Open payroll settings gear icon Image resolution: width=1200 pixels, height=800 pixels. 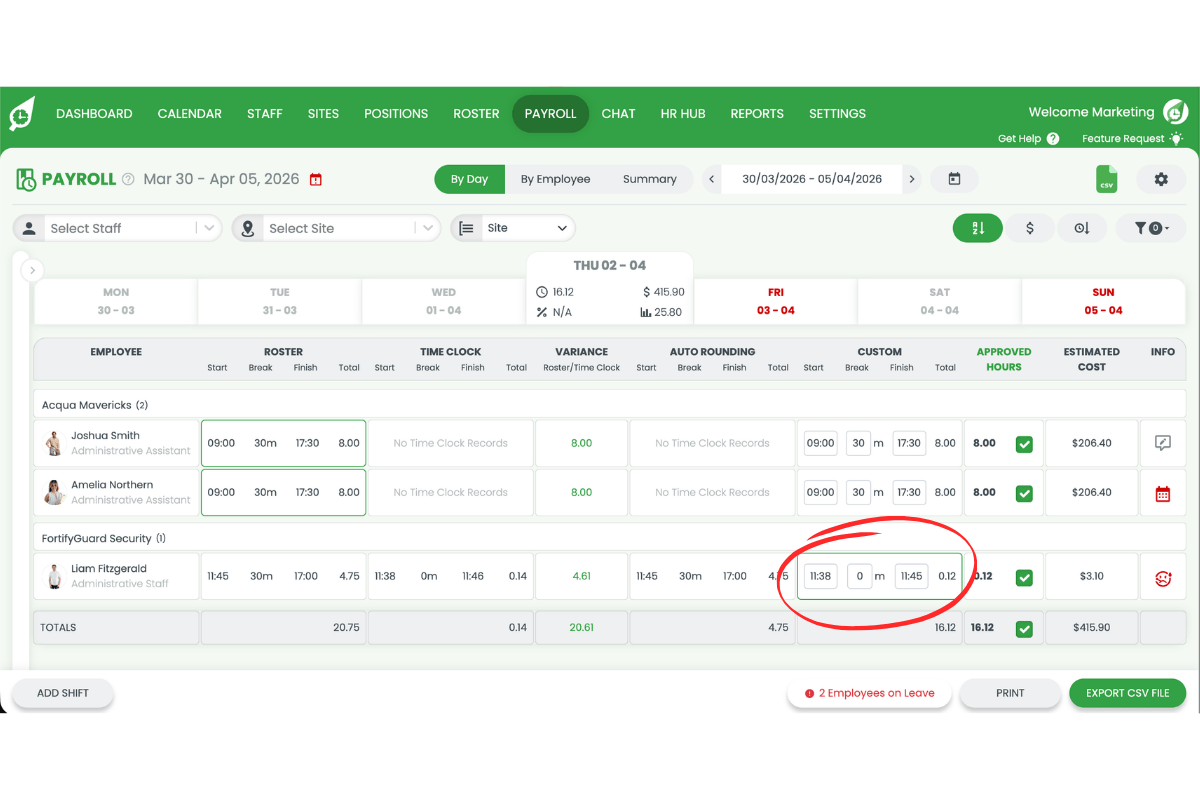click(1160, 179)
